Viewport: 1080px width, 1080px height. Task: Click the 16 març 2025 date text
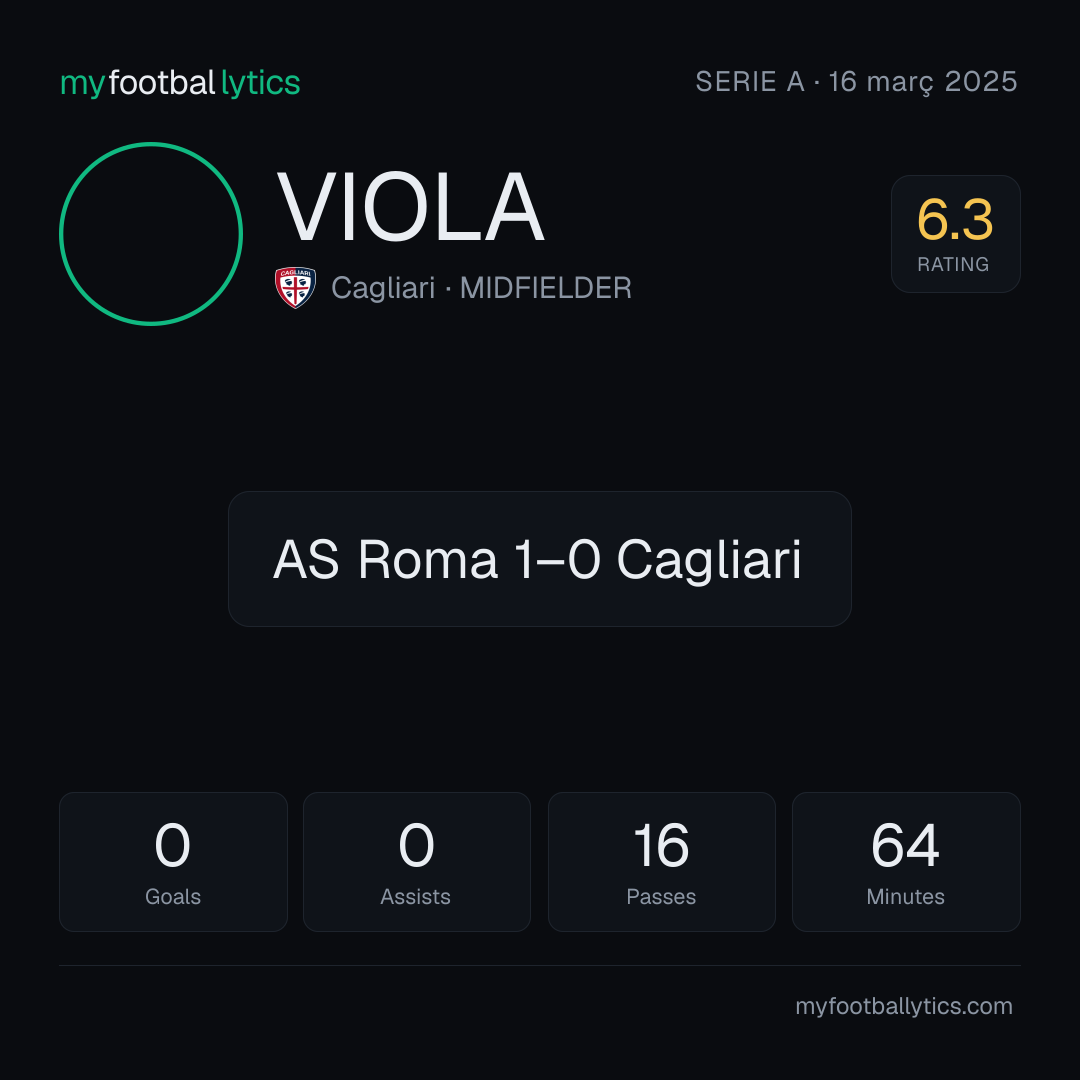pos(923,82)
